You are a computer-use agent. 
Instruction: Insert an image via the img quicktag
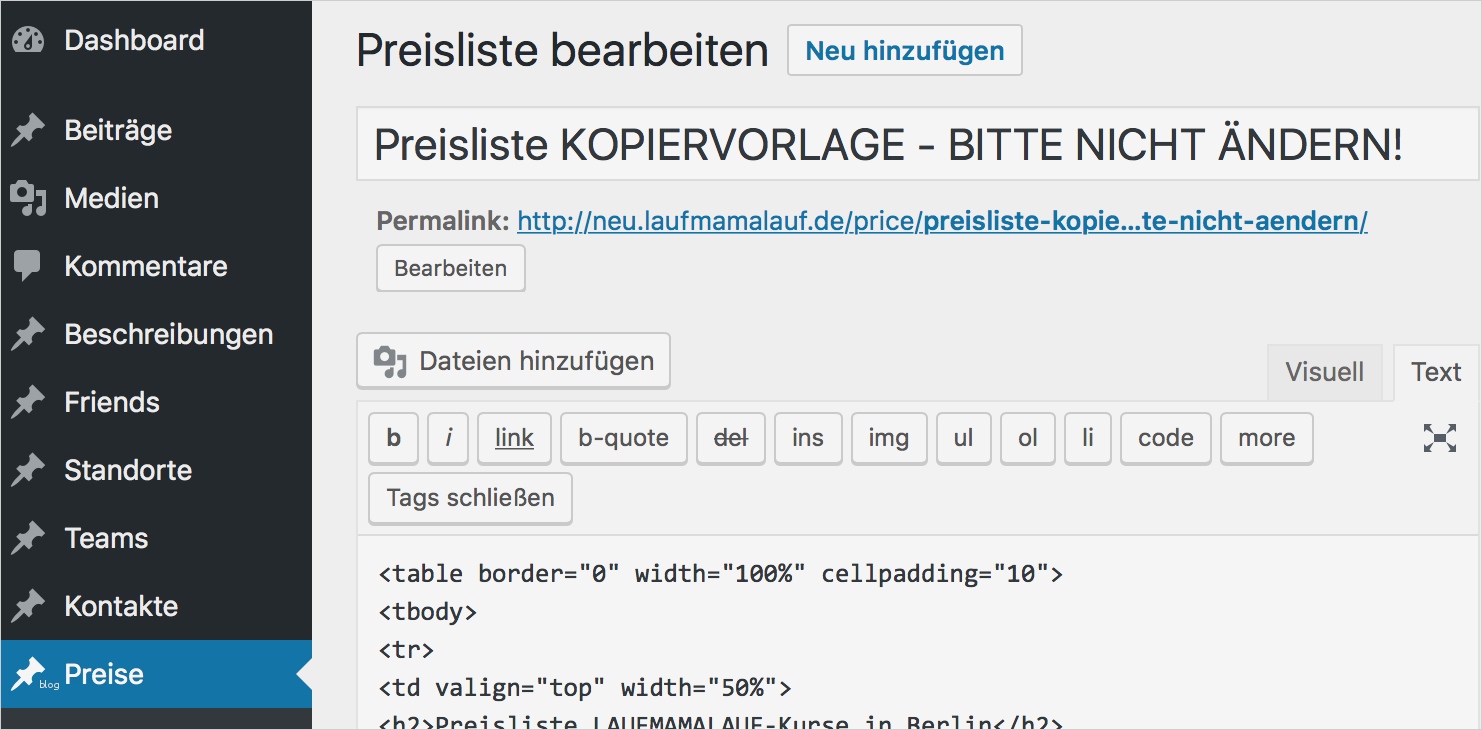coord(888,438)
